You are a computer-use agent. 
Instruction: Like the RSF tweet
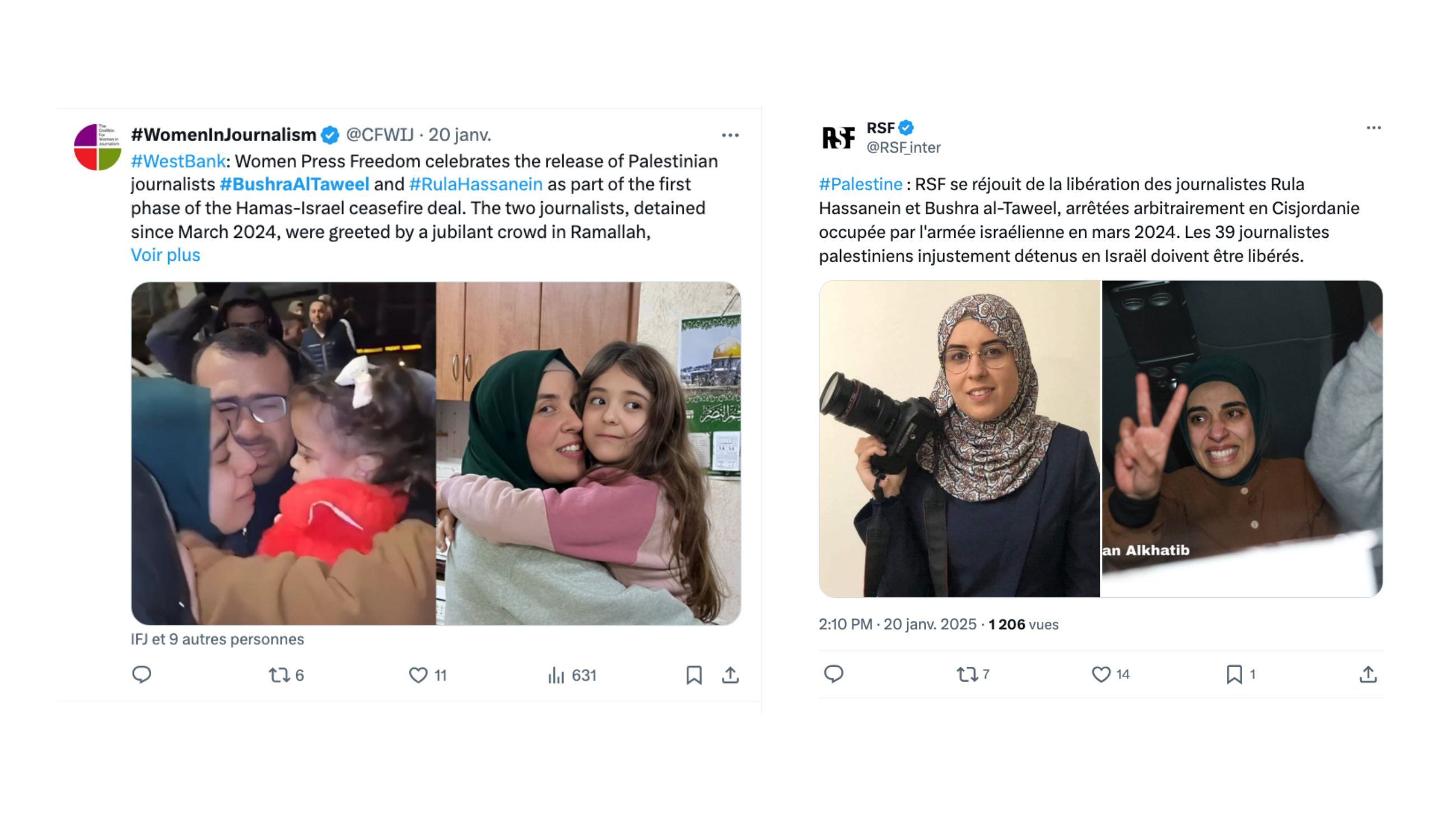[x=1101, y=674]
